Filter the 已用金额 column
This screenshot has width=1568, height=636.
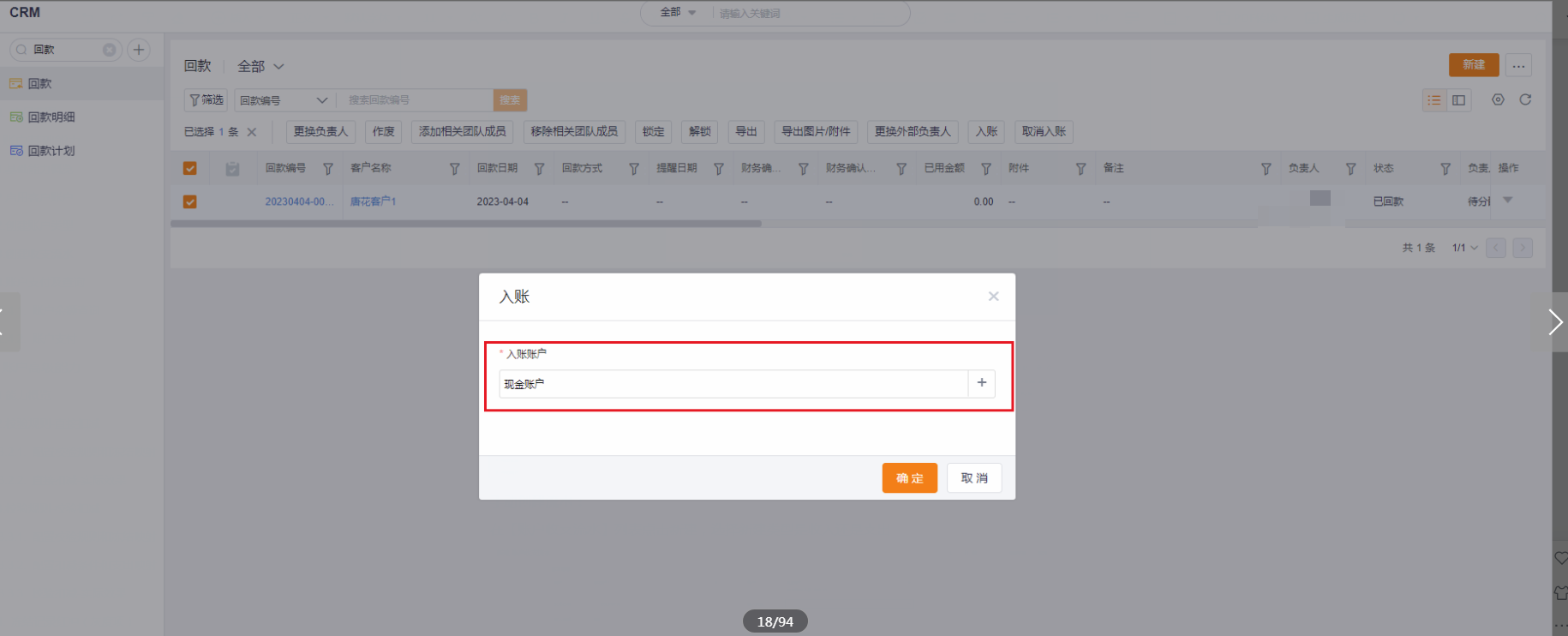pyautogui.click(x=986, y=169)
